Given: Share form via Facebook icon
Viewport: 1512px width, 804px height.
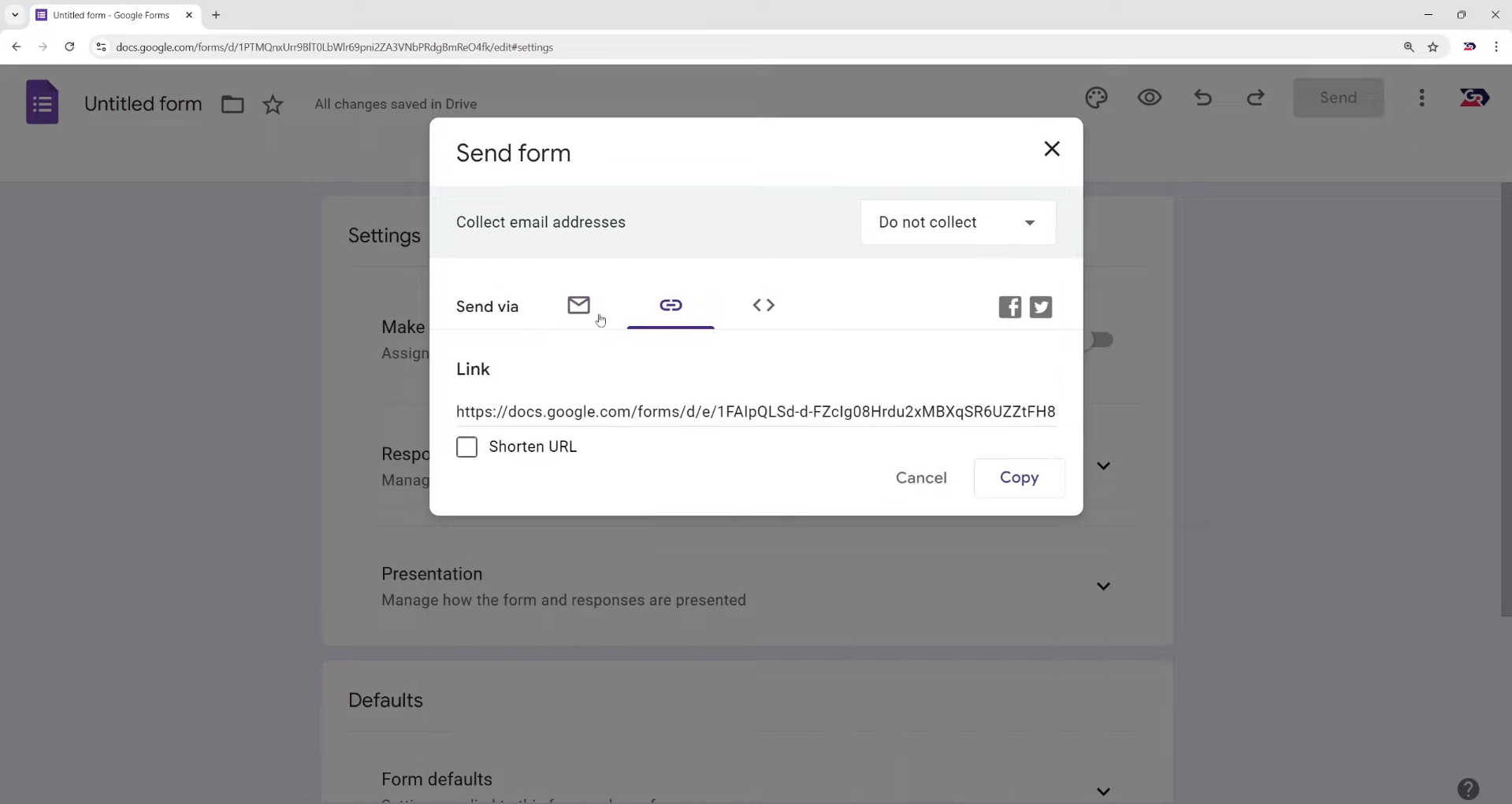Looking at the screenshot, I should coord(1009,307).
